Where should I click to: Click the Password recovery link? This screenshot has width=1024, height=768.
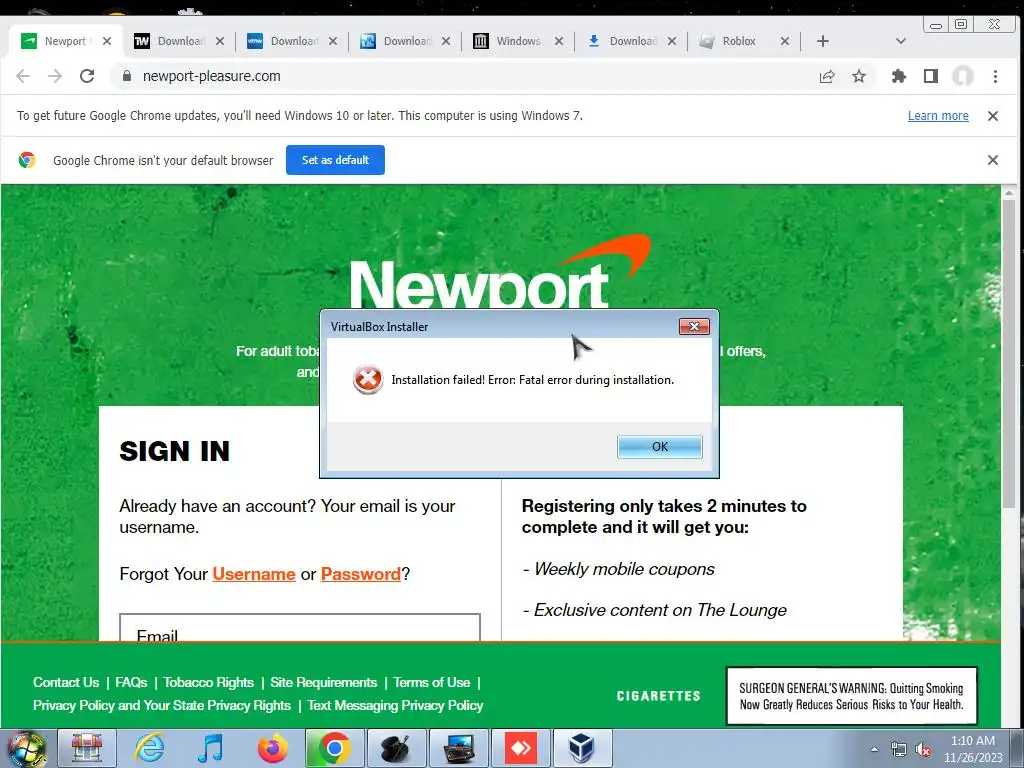click(x=360, y=574)
